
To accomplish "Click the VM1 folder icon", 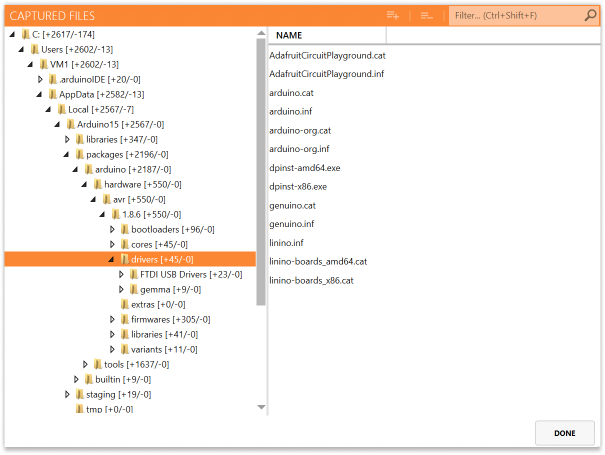I will pyautogui.click(x=44, y=64).
